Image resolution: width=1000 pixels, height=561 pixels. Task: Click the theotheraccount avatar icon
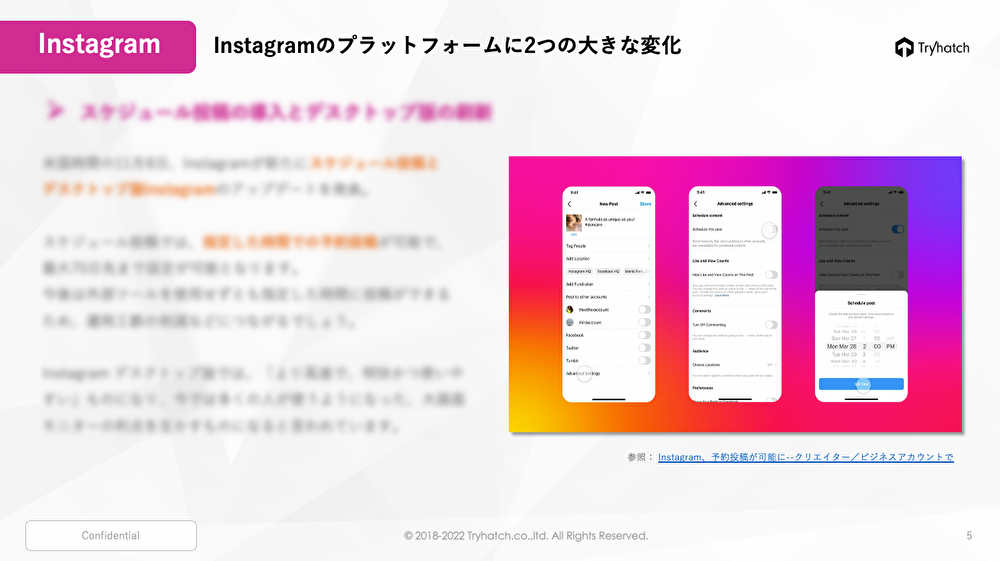[570, 310]
